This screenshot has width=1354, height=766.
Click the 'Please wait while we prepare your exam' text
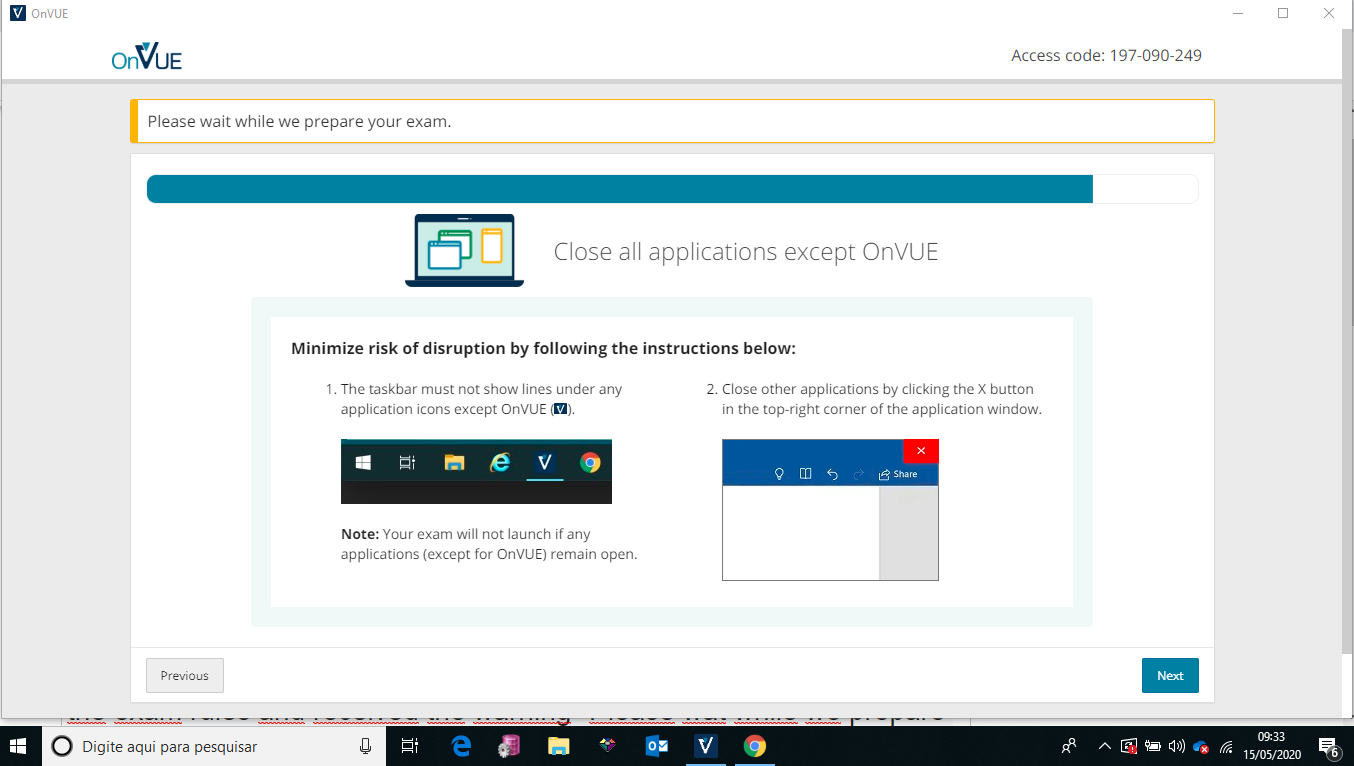pos(299,122)
